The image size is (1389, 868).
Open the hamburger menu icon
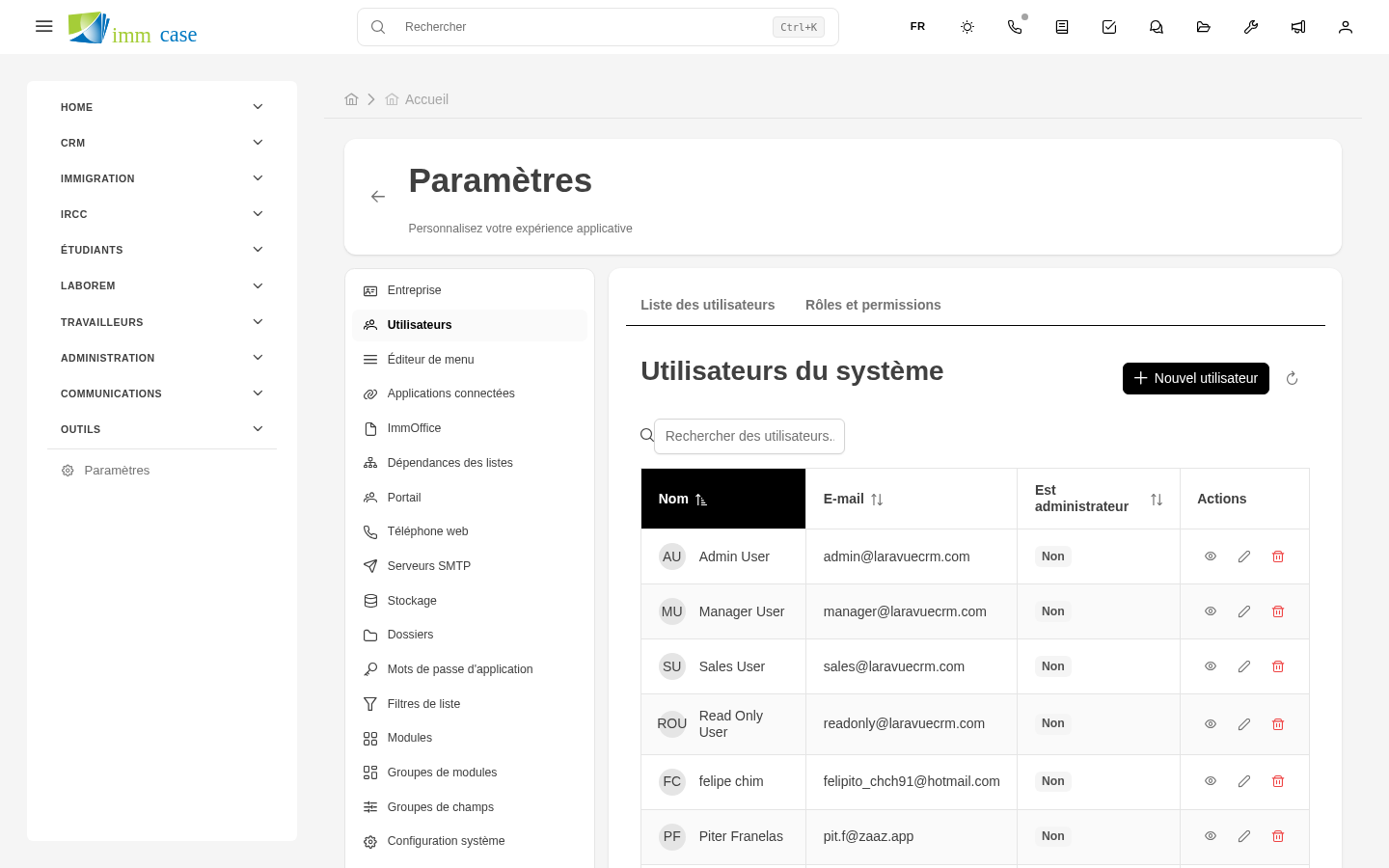[44, 26]
